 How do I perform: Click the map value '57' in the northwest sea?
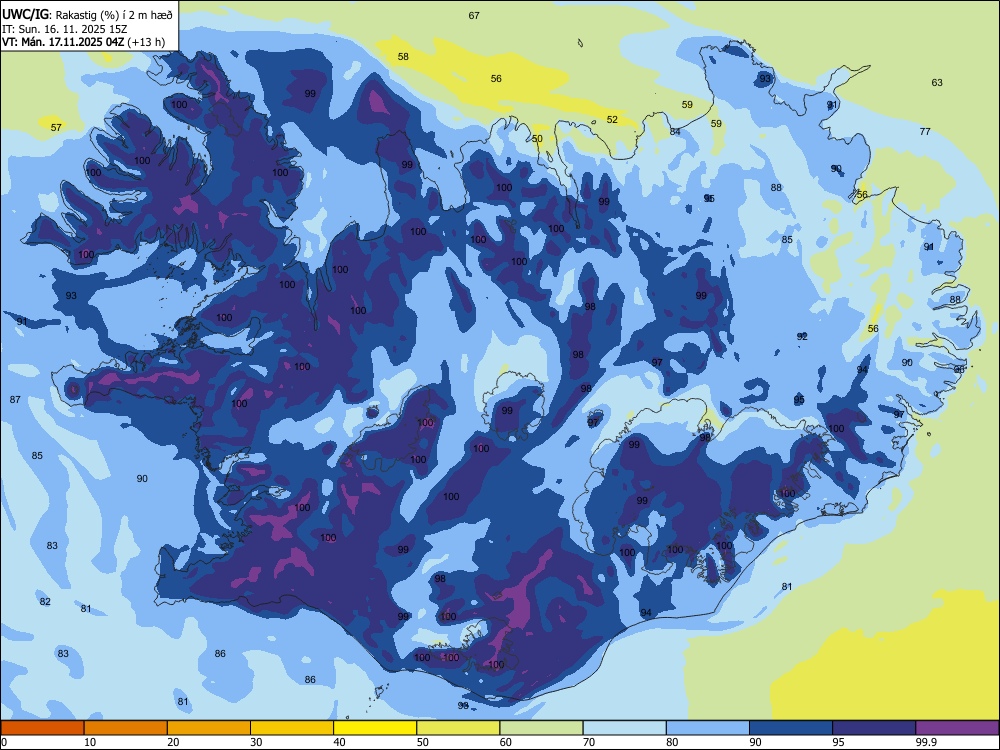click(56, 128)
